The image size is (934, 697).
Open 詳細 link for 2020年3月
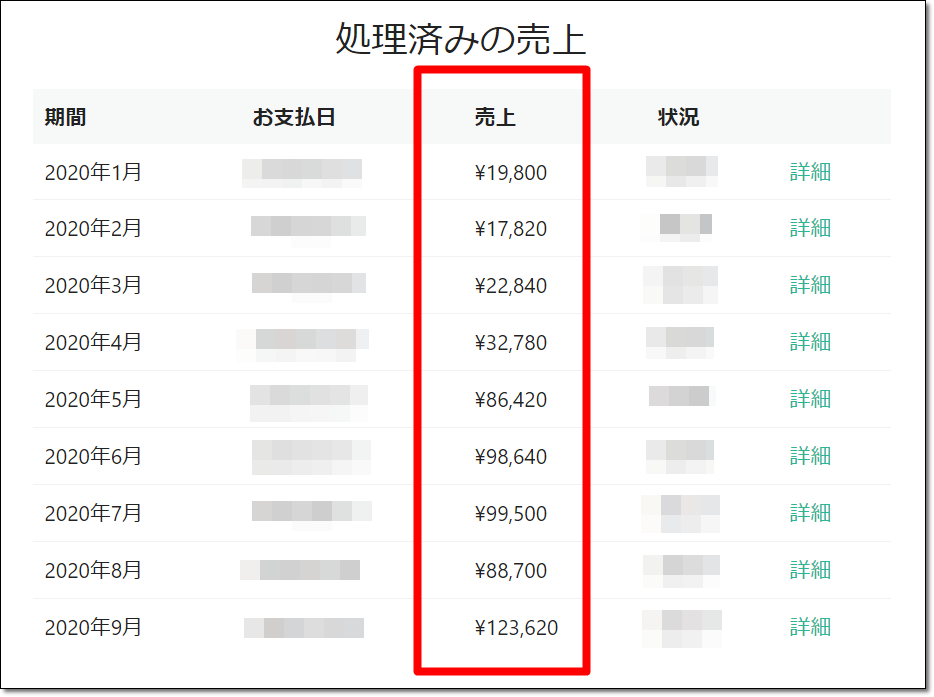(810, 285)
